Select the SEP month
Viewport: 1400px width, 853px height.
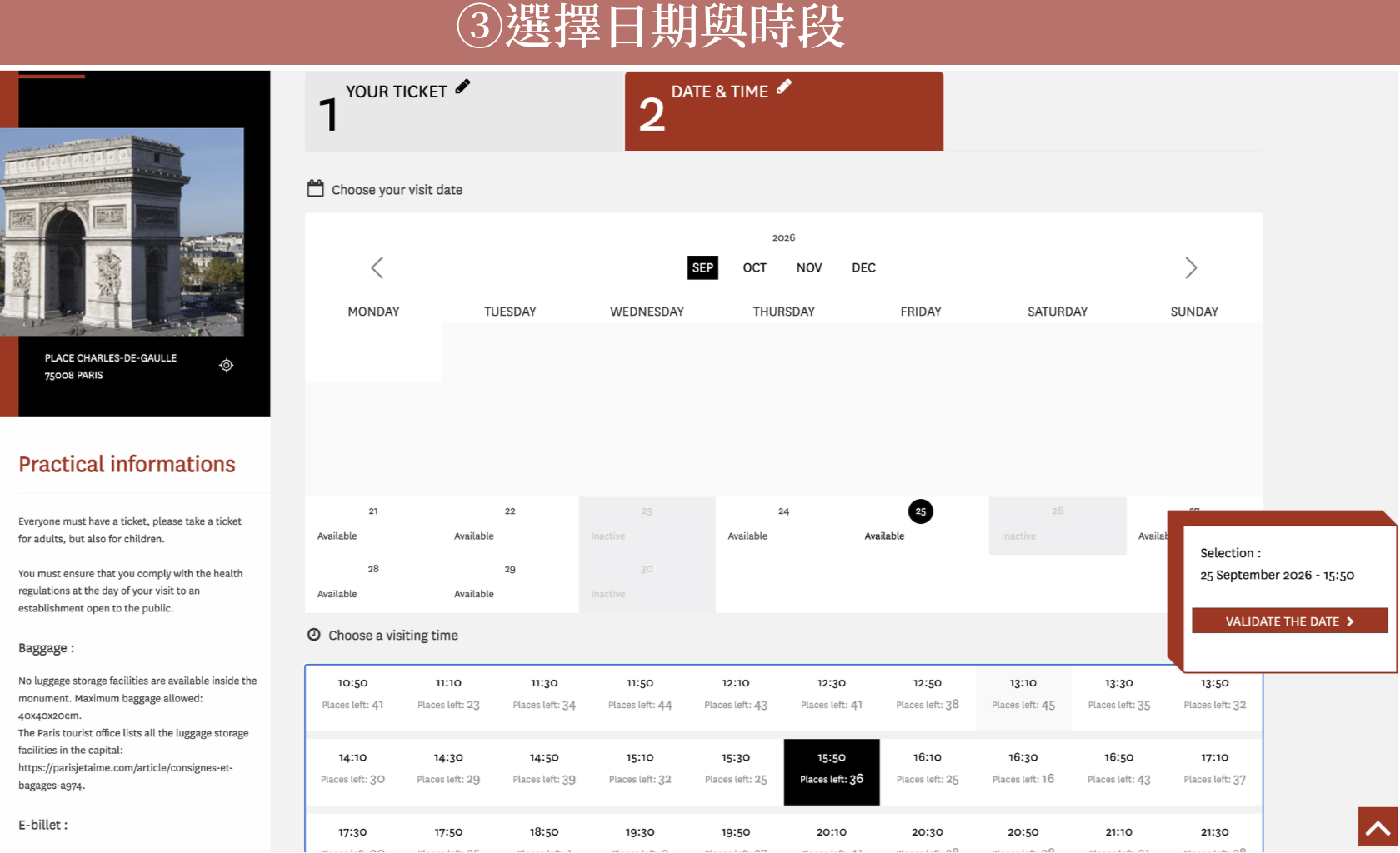click(702, 267)
